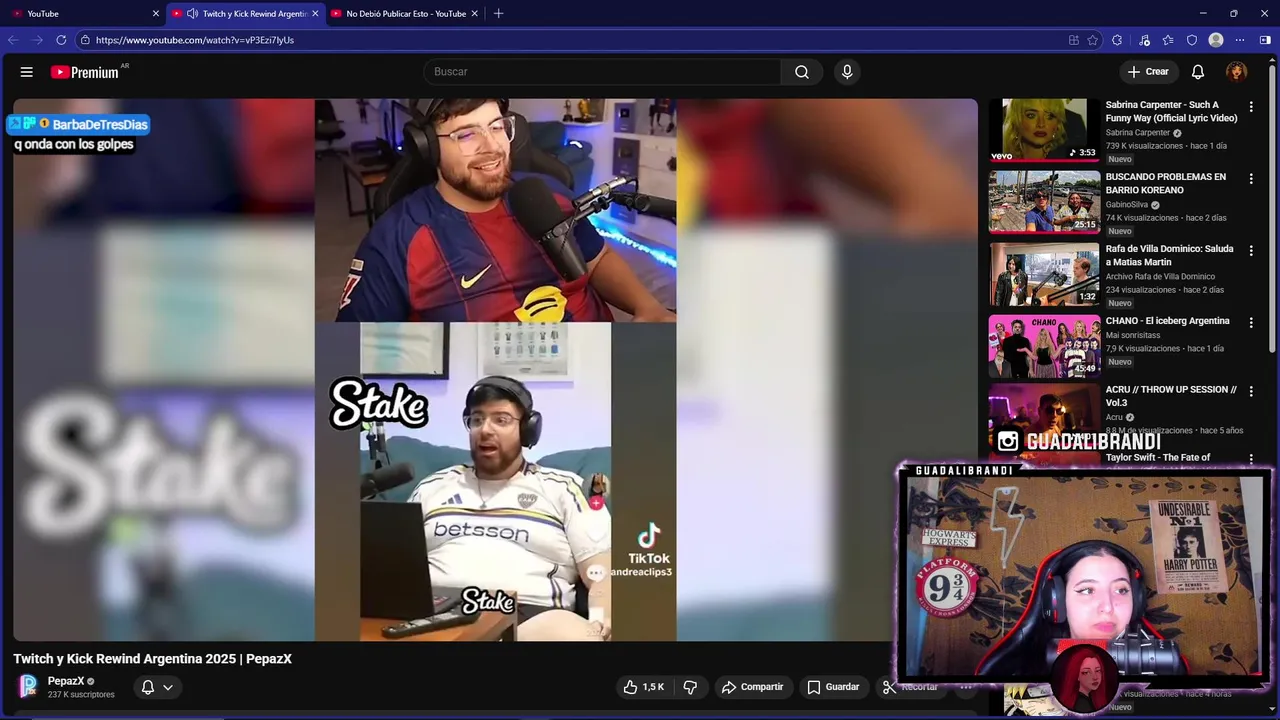
Task: Like the video (1,5 K)
Action: 644,687
